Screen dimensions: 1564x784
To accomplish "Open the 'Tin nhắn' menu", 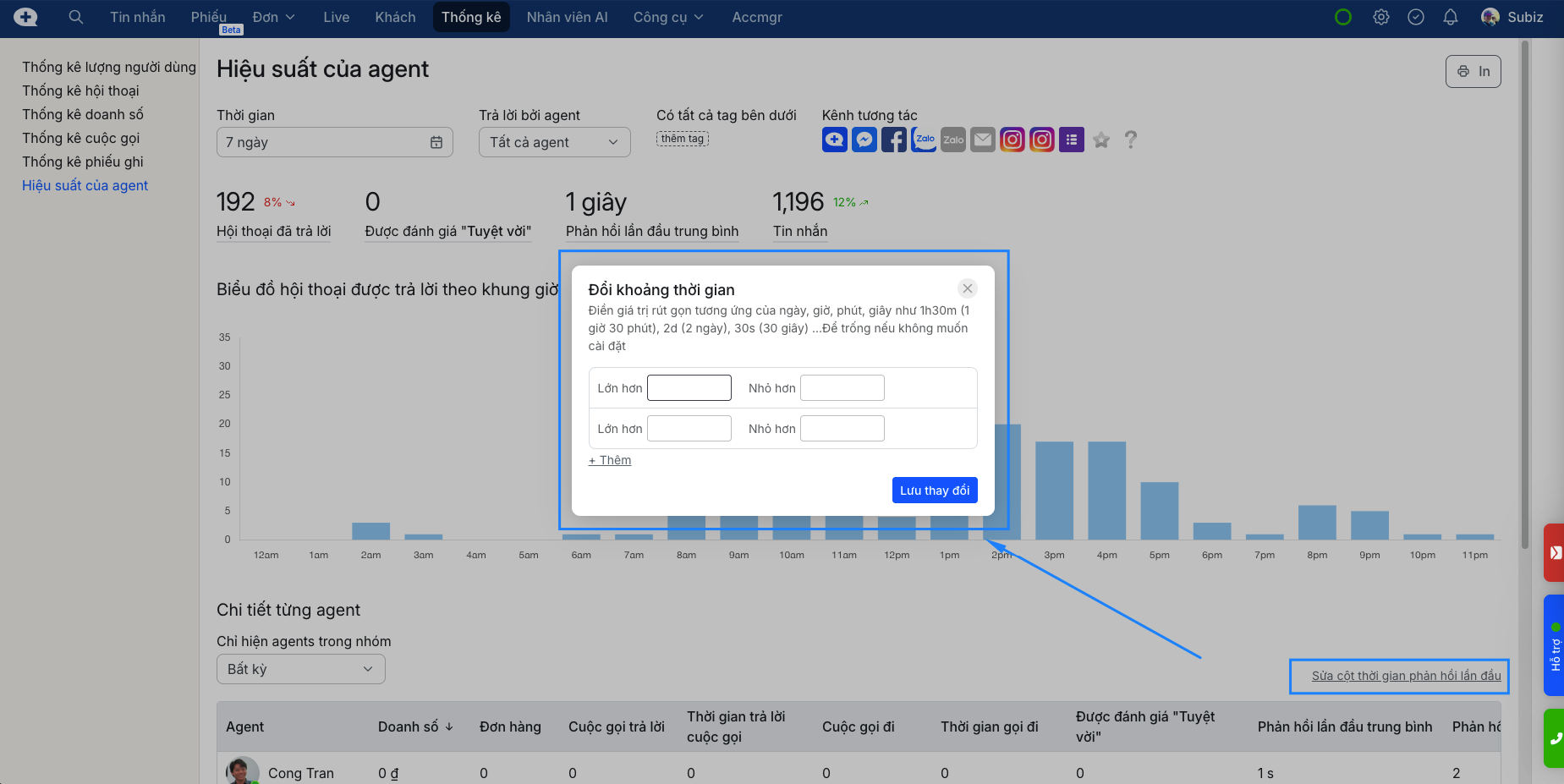I will click(x=137, y=17).
